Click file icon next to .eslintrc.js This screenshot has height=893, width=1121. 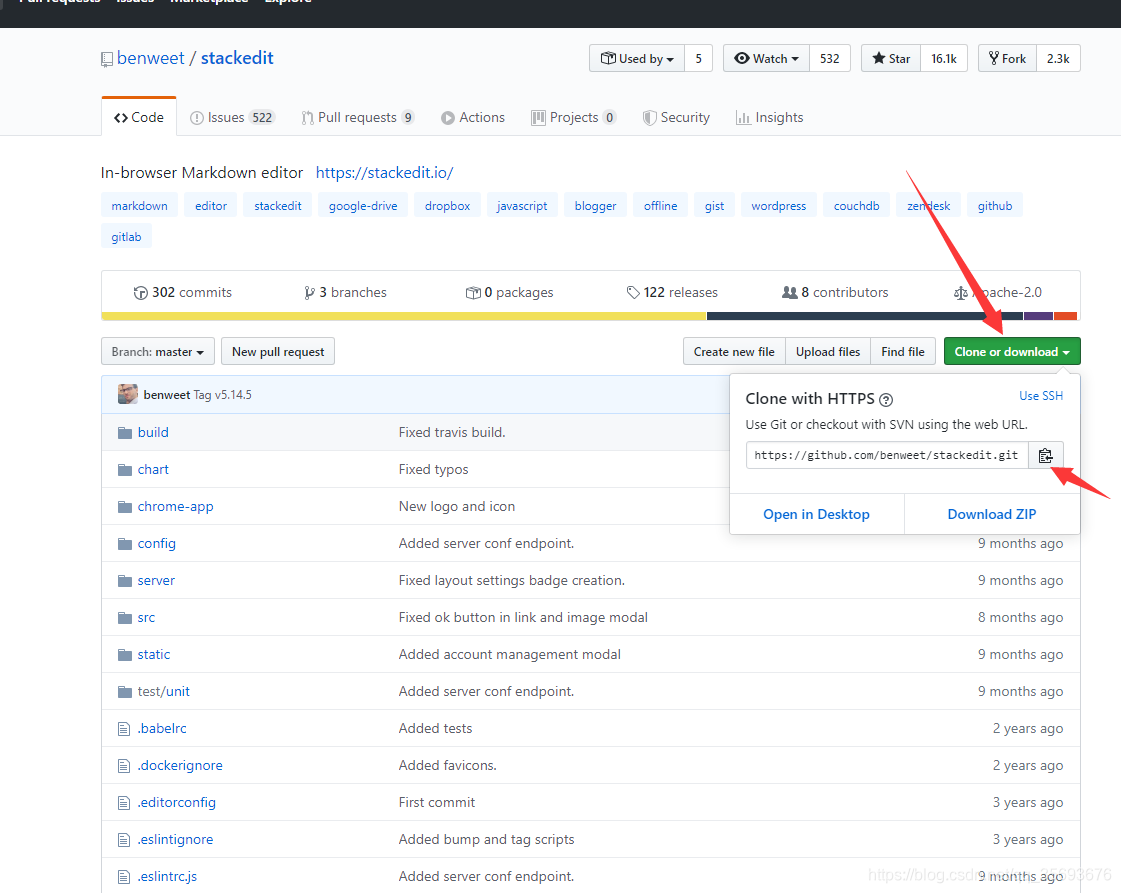click(124, 877)
